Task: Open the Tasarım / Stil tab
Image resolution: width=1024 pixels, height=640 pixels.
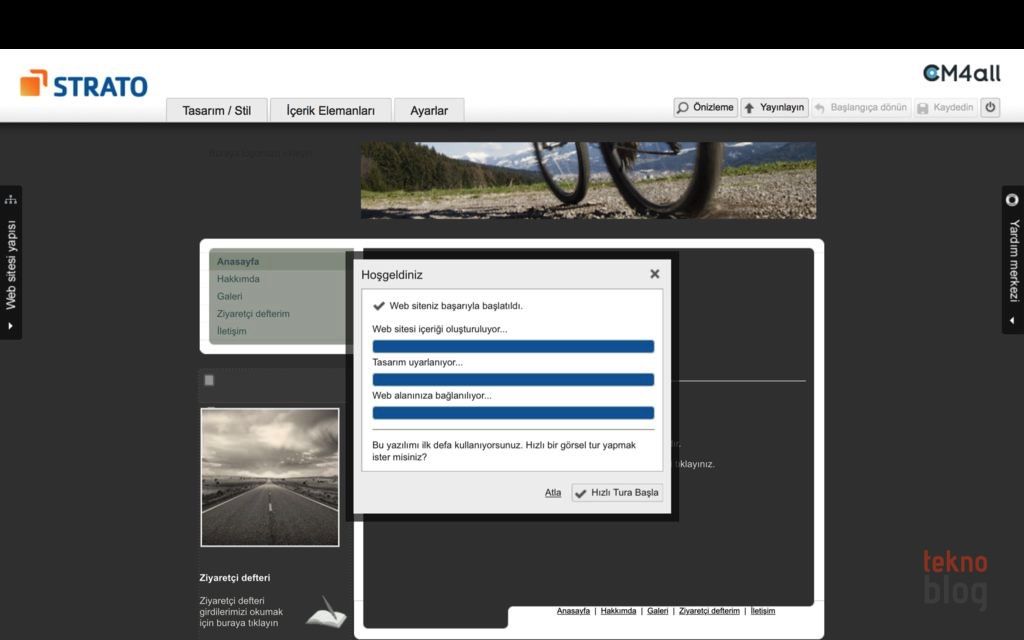Action: (216, 111)
